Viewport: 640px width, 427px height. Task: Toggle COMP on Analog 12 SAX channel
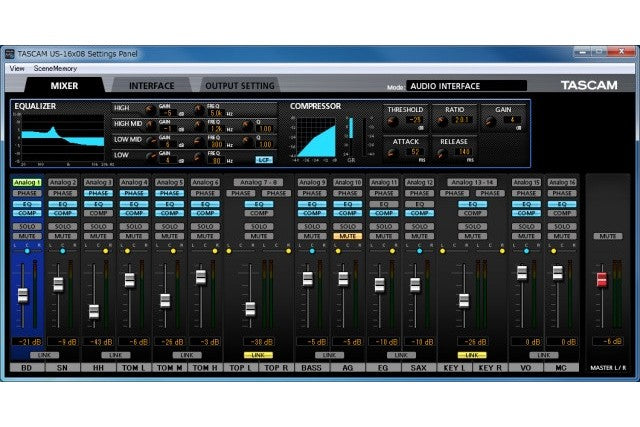[419, 213]
